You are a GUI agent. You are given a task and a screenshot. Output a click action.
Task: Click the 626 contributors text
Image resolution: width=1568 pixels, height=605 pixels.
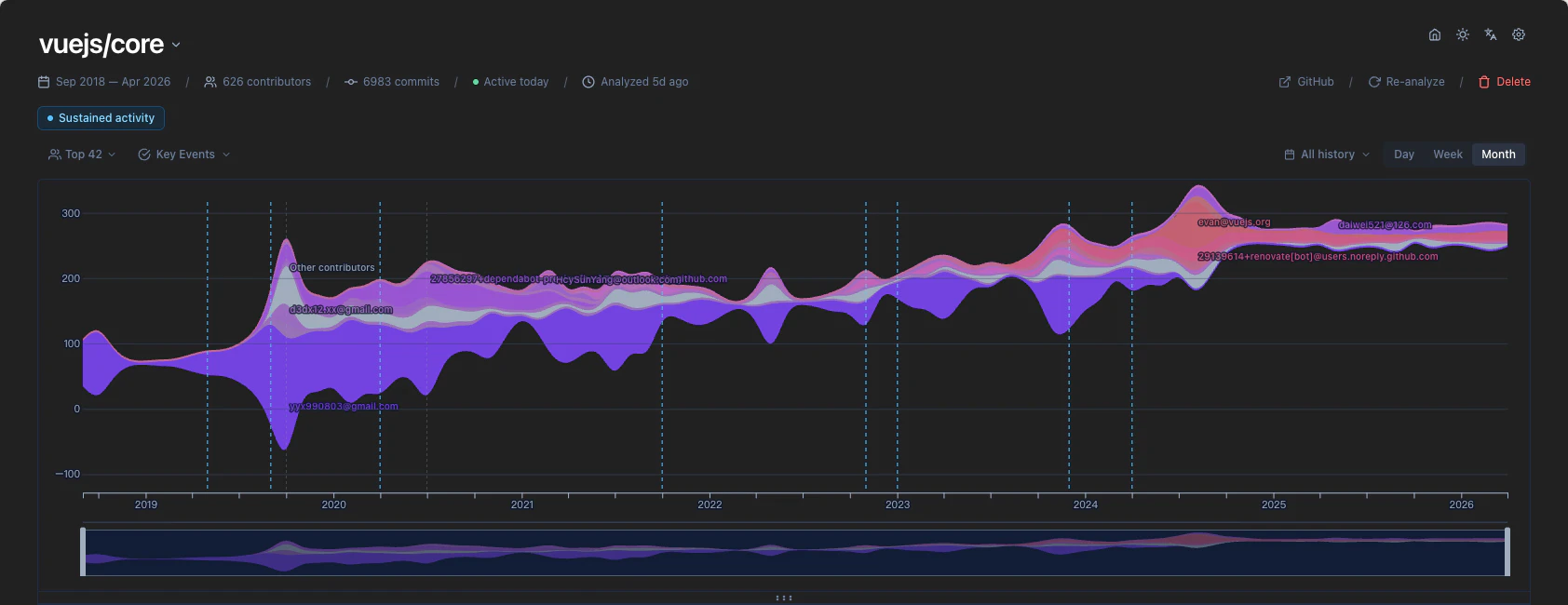coord(267,82)
